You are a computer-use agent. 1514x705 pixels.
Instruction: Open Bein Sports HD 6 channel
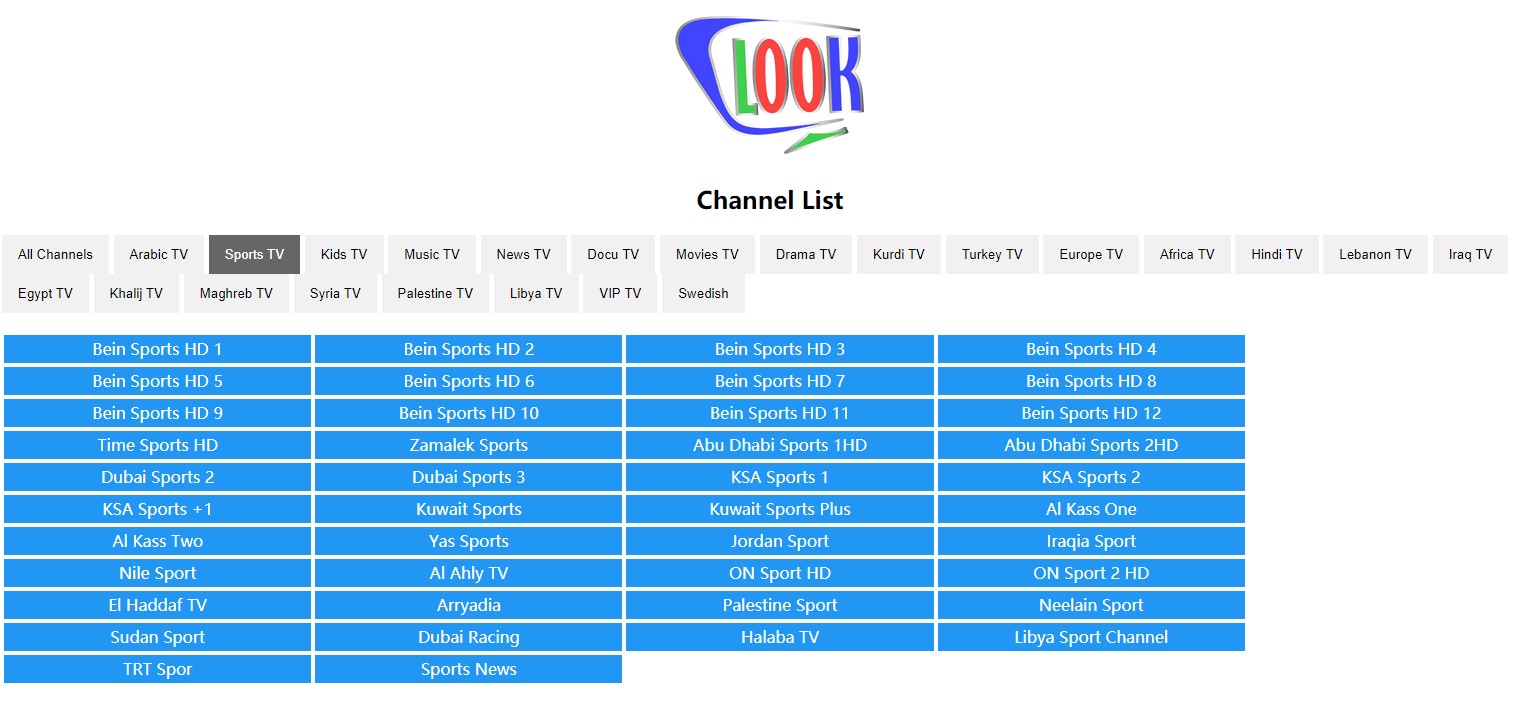click(x=468, y=381)
